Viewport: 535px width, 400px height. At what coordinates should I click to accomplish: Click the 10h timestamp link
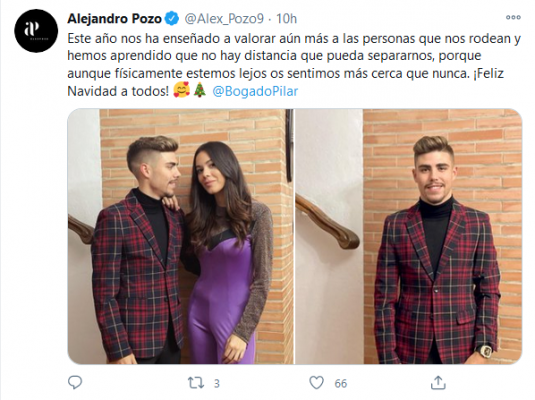click(x=286, y=18)
